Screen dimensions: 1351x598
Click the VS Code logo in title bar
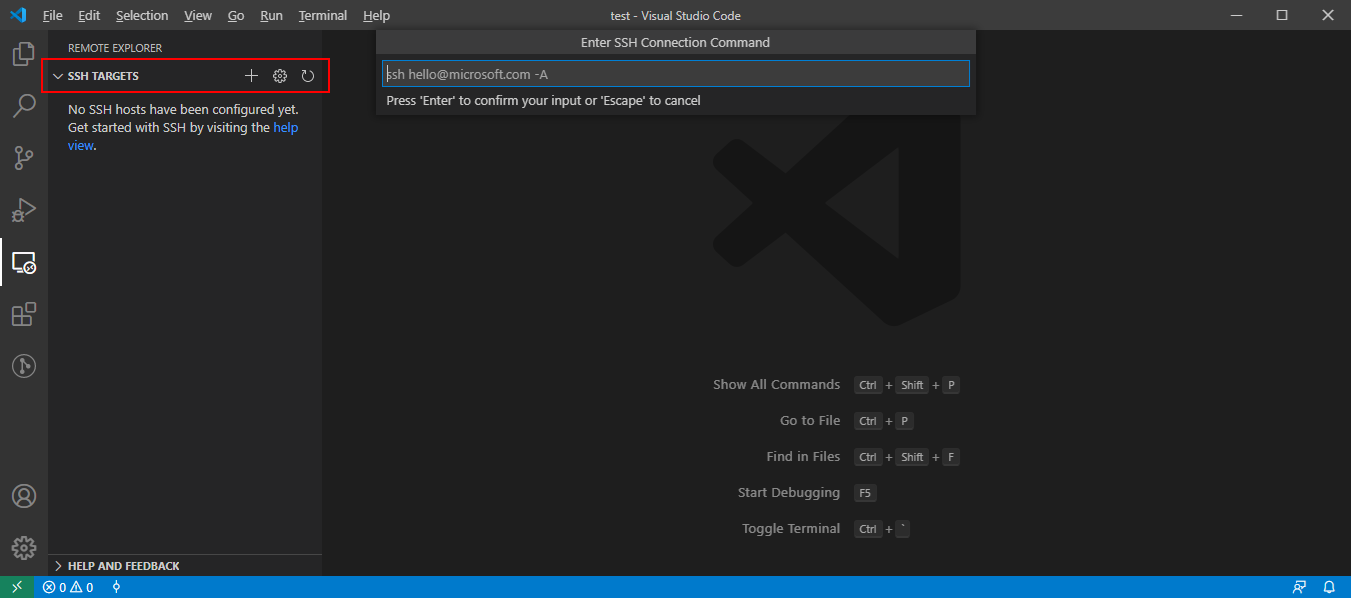[17, 15]
